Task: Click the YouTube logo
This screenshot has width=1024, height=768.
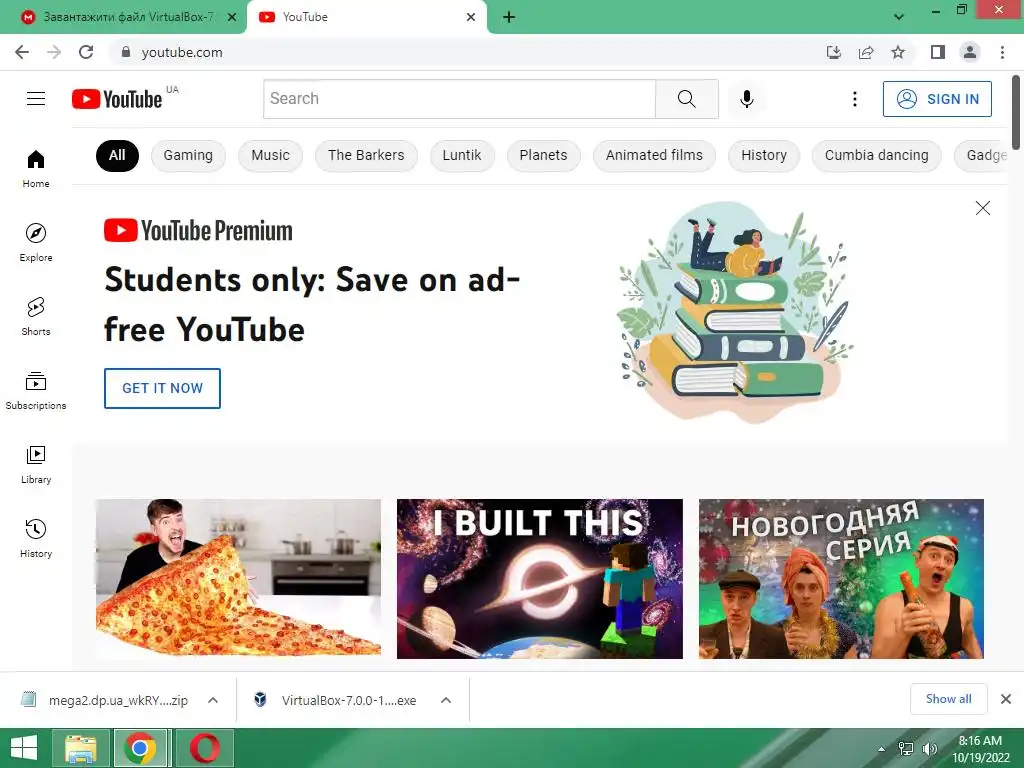Action: (118, 99)
